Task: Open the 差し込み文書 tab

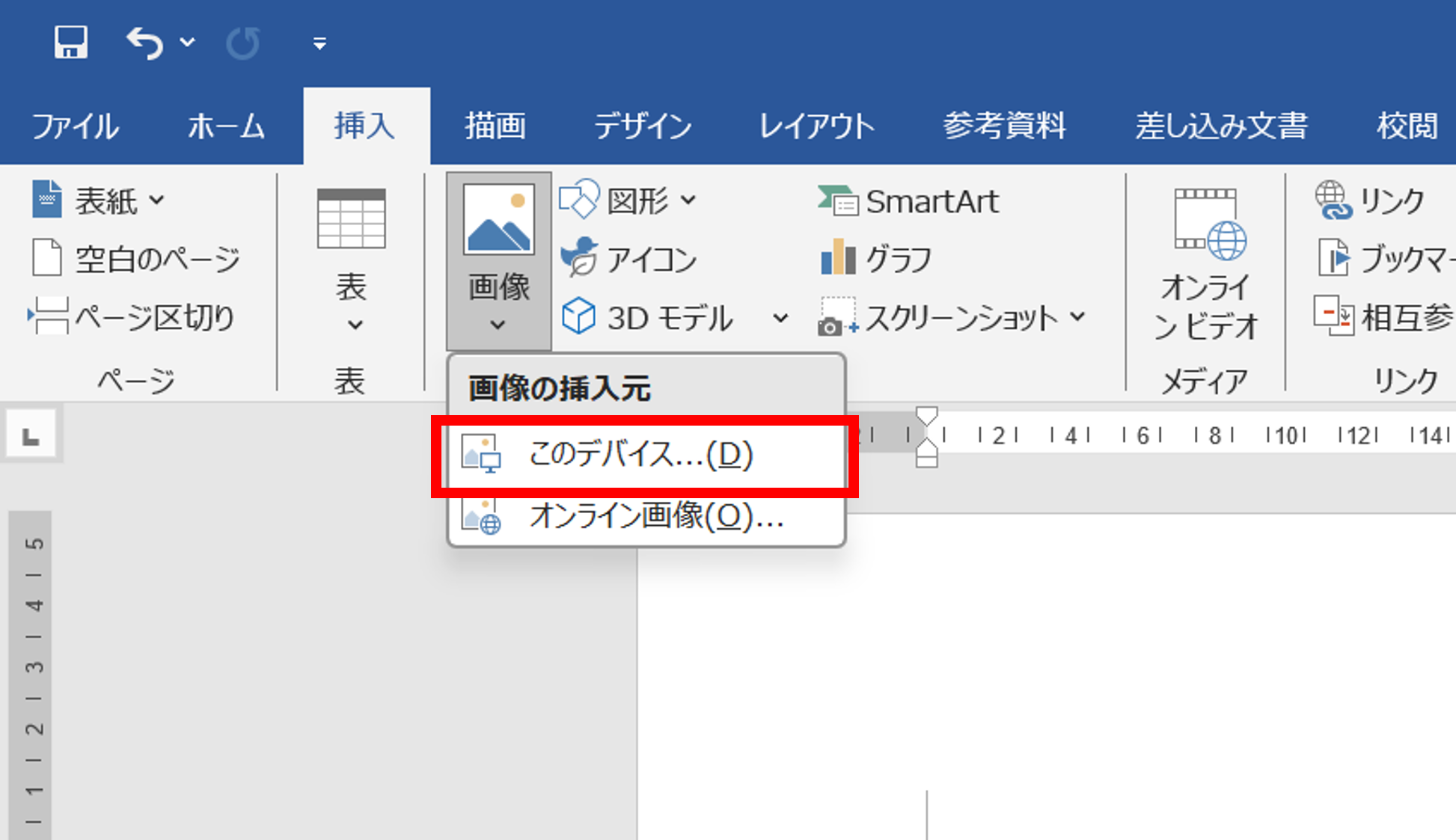Action: pyautogui.click(x=1221, y=126)
